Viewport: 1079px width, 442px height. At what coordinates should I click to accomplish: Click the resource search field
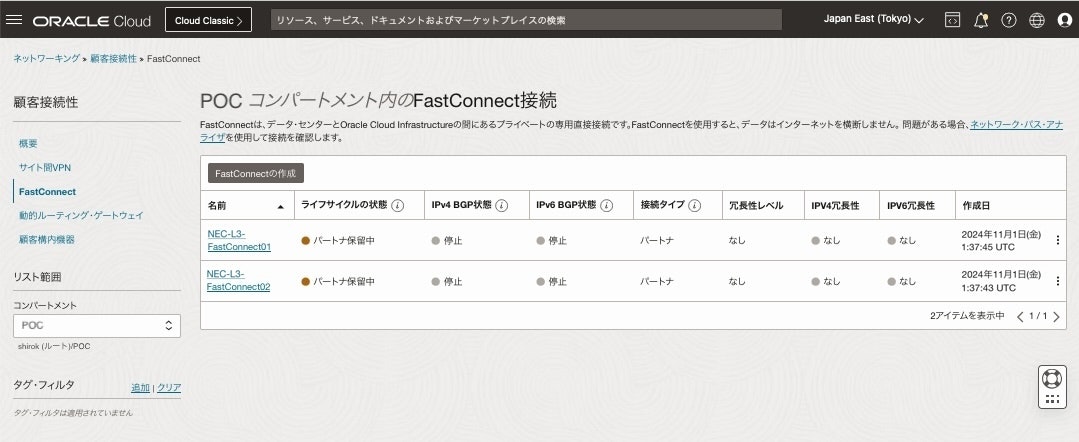pyautogui.click(x=526, y=20)
